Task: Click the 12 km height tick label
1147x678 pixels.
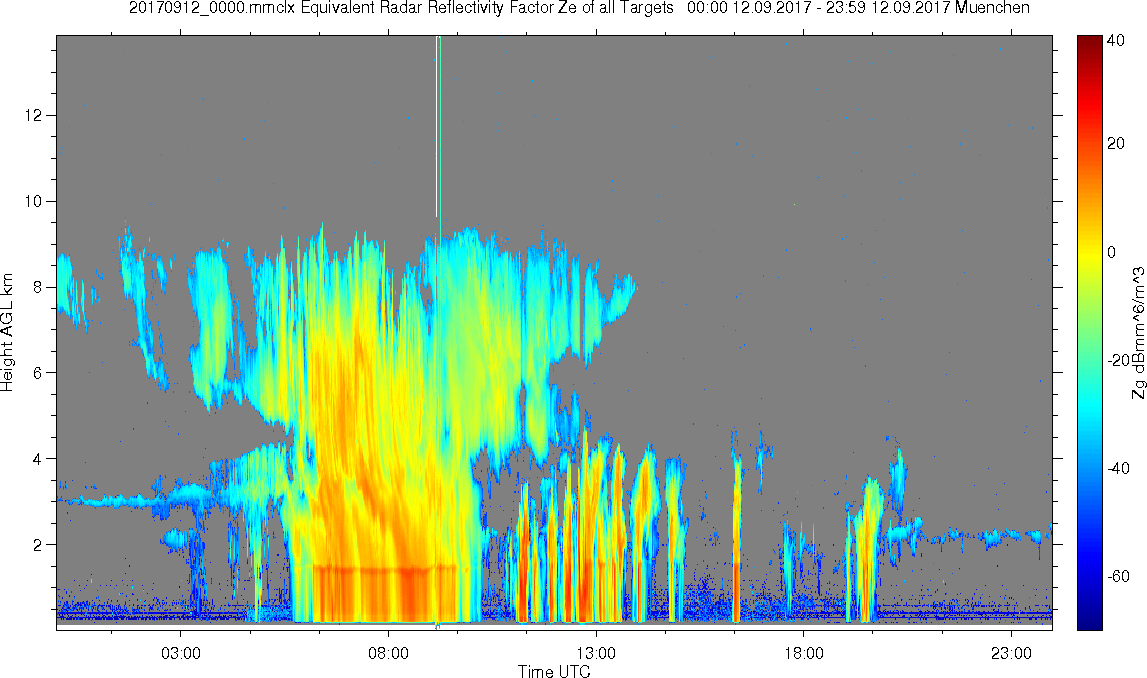Action: [x=36, y=116]
